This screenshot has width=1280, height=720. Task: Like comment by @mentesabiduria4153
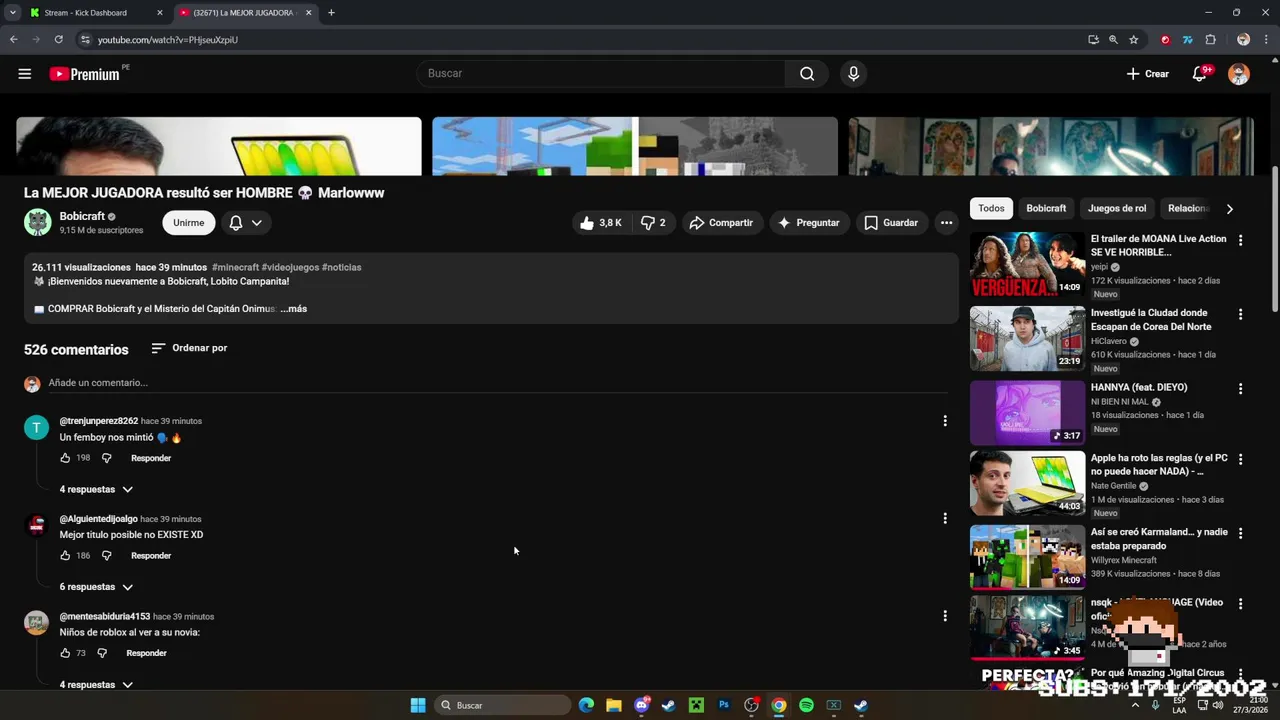[65, 653]
